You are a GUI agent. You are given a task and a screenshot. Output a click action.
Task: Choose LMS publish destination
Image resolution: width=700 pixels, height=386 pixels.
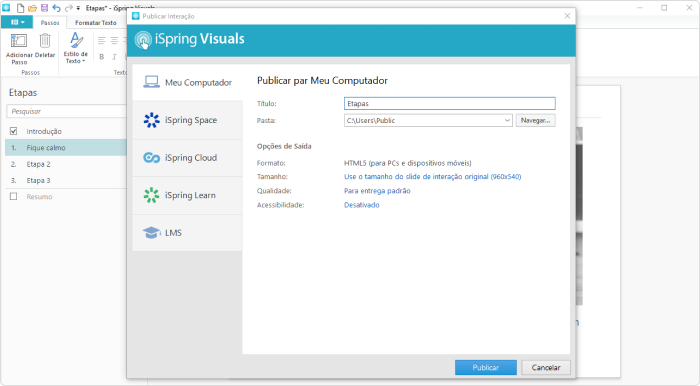(x=188, y=232)
